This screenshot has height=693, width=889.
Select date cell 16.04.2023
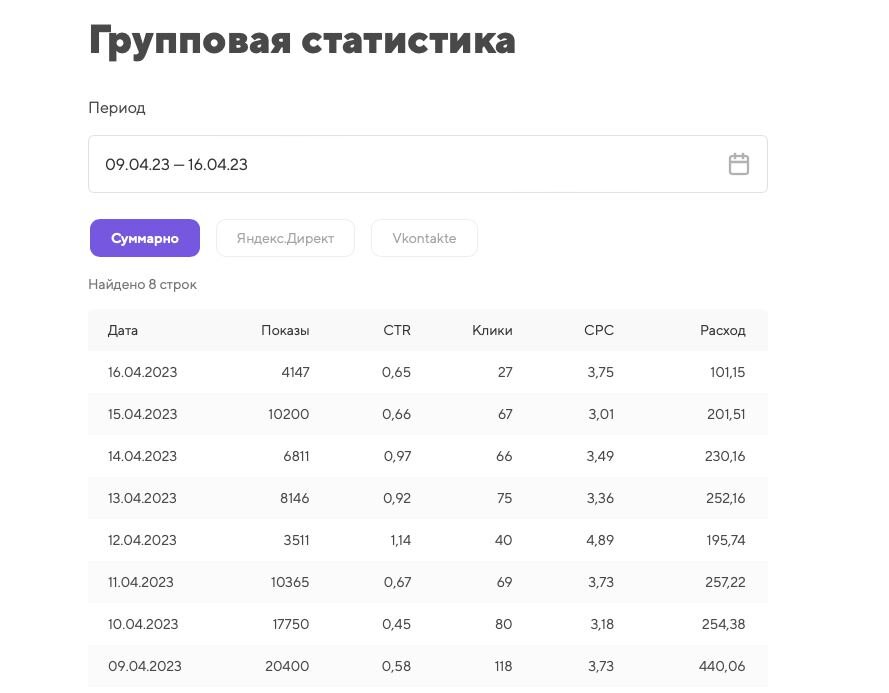(x=142, y=372)
